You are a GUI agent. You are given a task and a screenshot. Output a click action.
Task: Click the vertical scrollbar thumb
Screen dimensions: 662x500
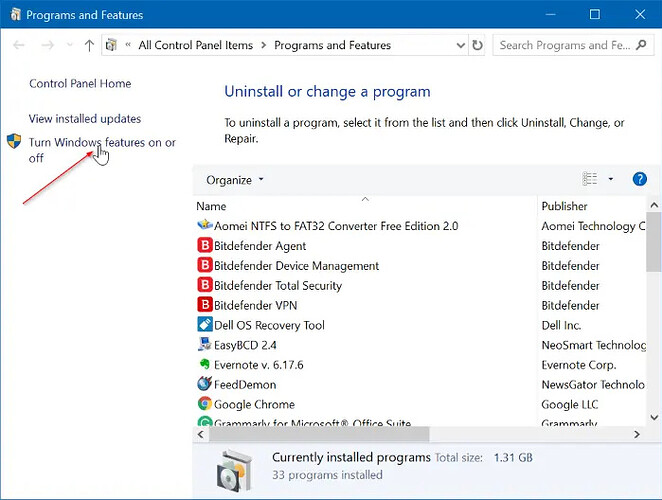point(654,242)
